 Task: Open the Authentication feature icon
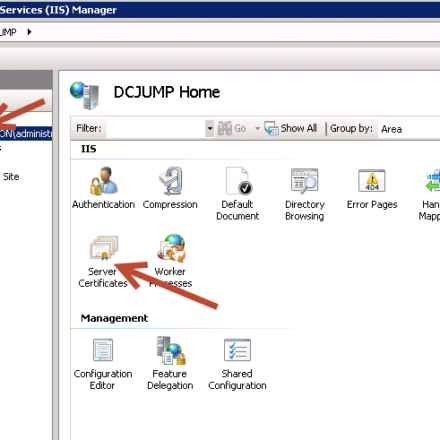point(103,188)
